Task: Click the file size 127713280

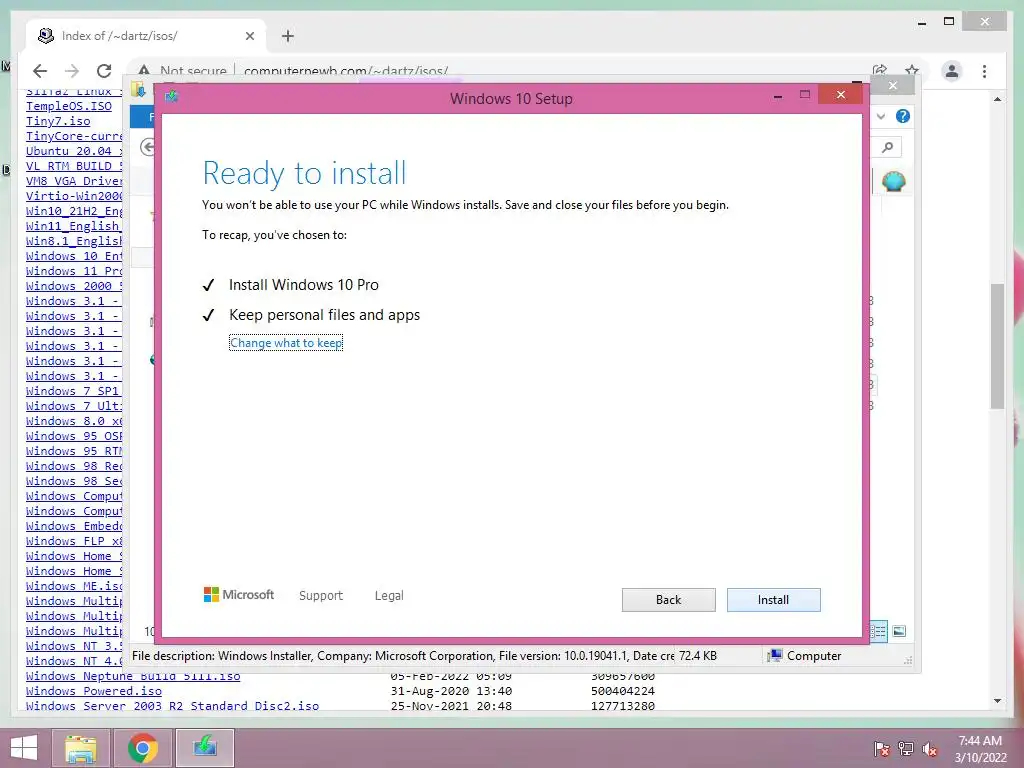Action: tap(622, 706)
